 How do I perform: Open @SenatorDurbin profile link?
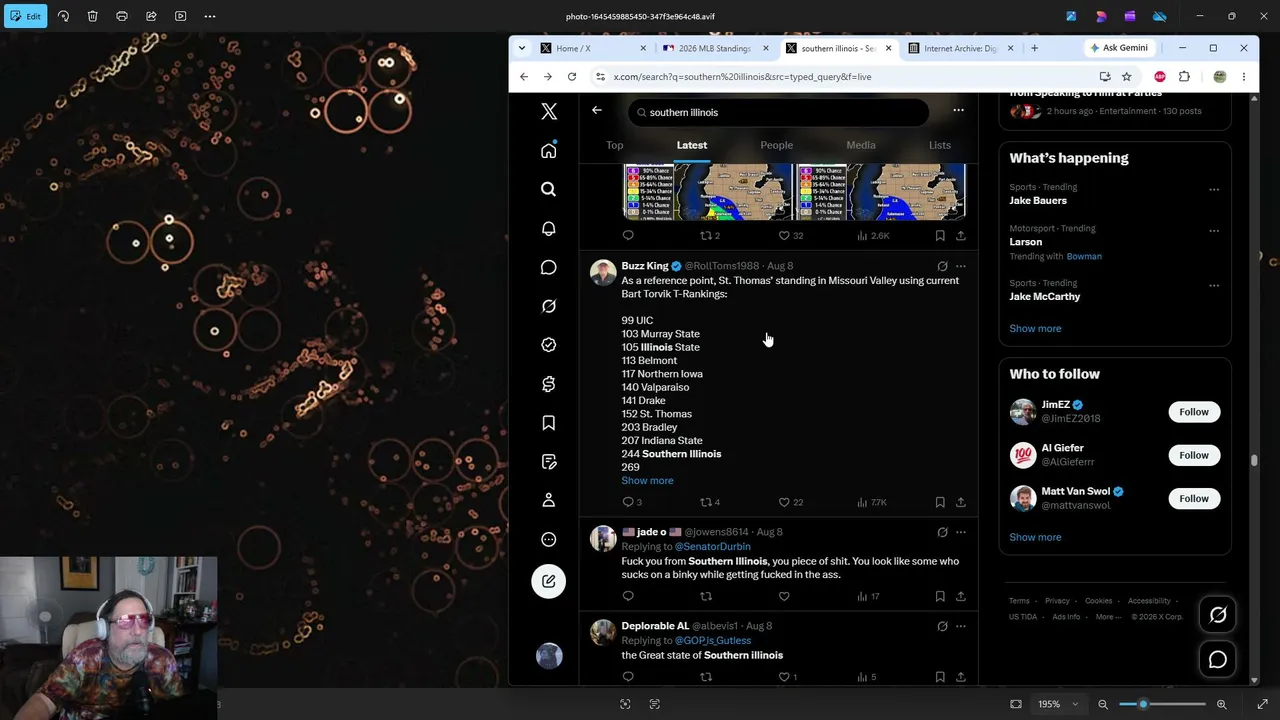point(712,547)
